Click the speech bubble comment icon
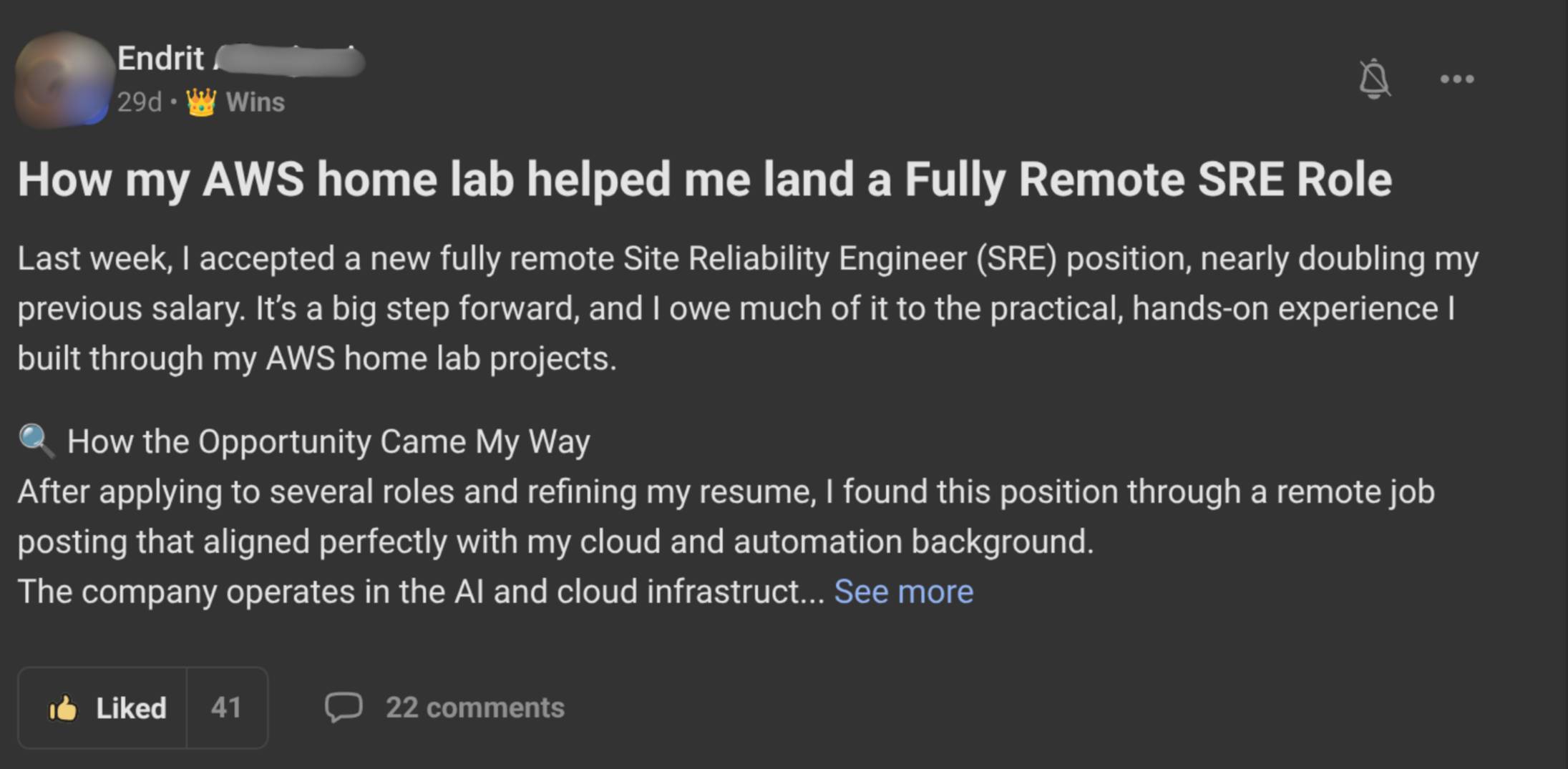Screen dimensions: 1568x769 point(344,707)
